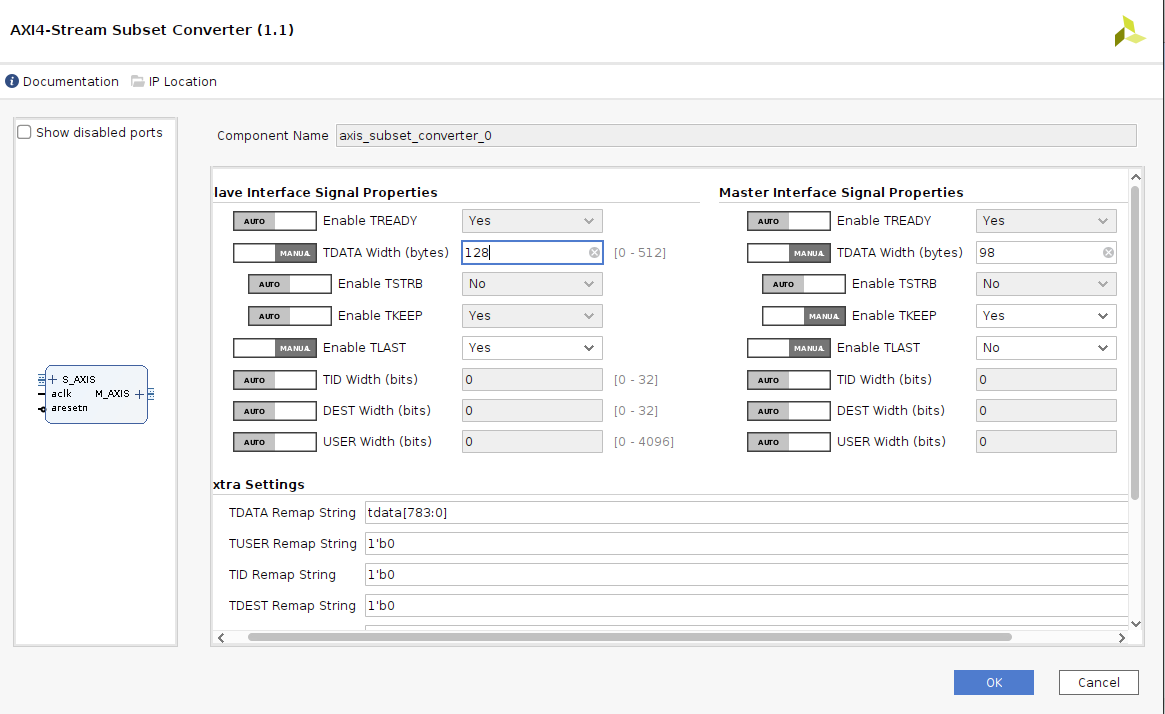Viewport: 1165px width, 714px height.
Task: Expand the S_AXIS port plus icon
Action: click(x=53, y=380)
